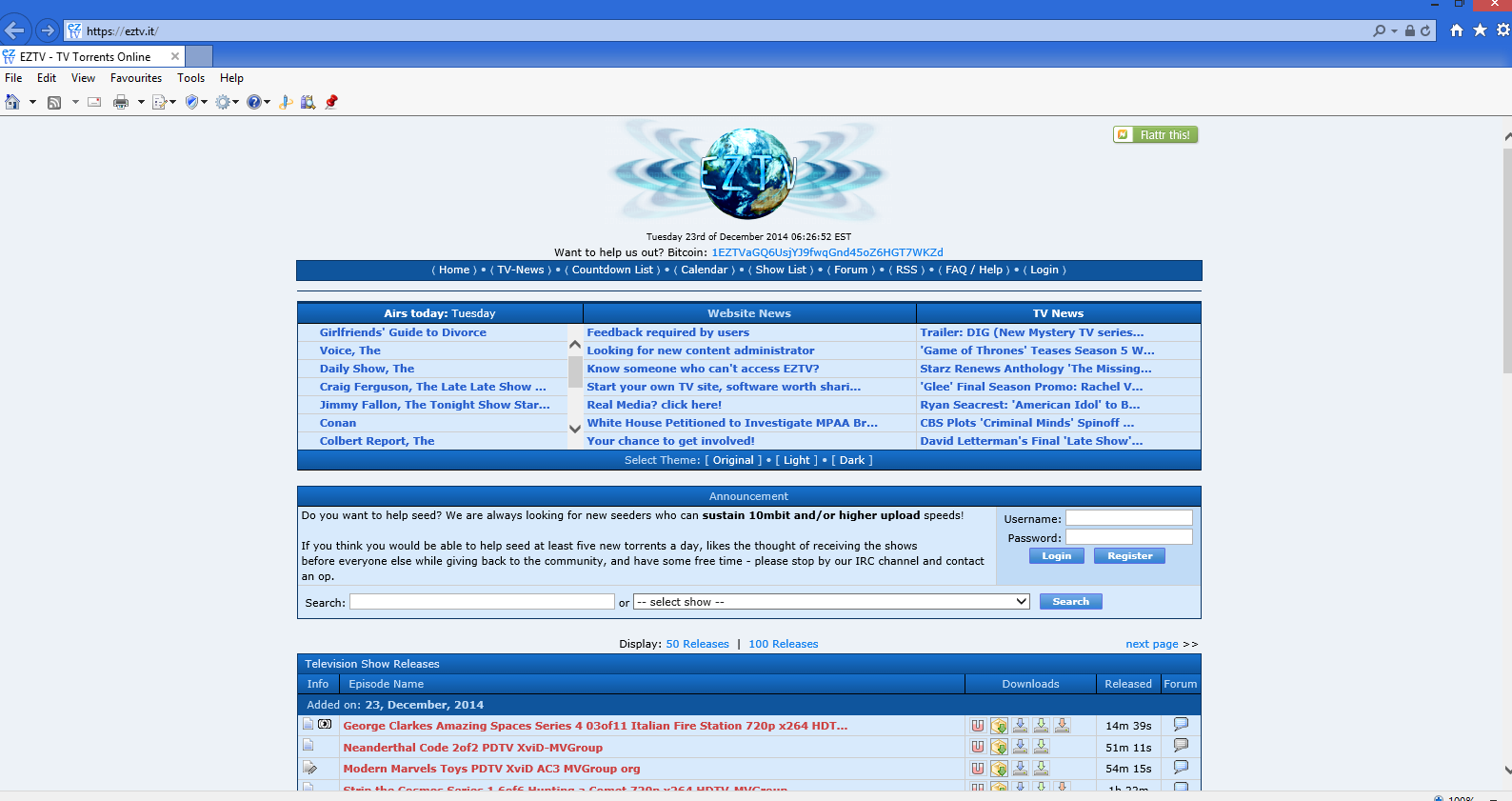Viewport: 1512px width, 801px height.
Task: Open the Help menu
Action: click(x=231, y=78)
